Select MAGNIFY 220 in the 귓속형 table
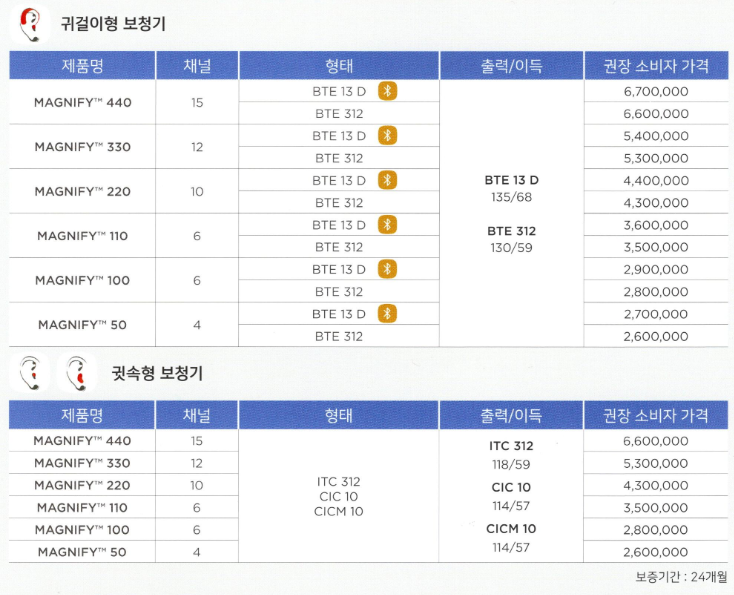The width and height of the screenshot is (734, 595). (x=82, y=485)
